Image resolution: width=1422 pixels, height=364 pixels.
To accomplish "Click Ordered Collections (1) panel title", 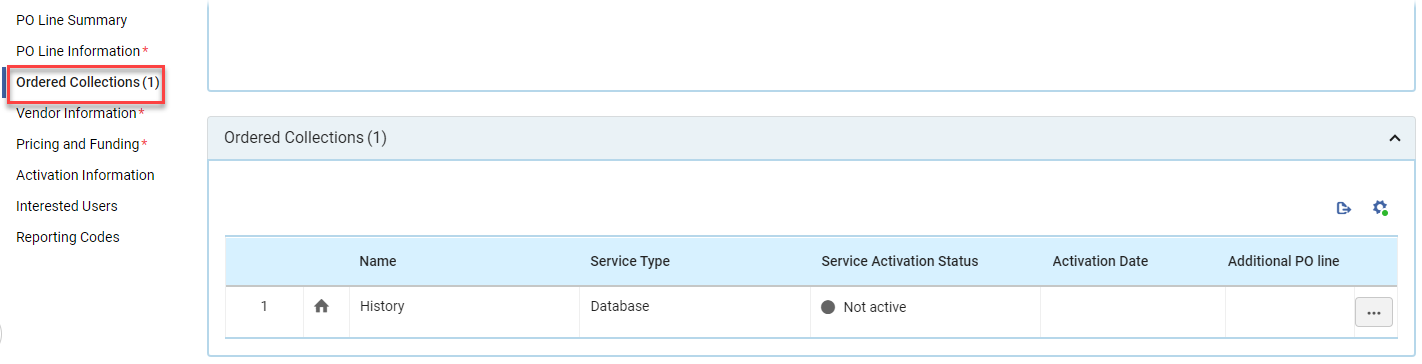I will [305, 138].
